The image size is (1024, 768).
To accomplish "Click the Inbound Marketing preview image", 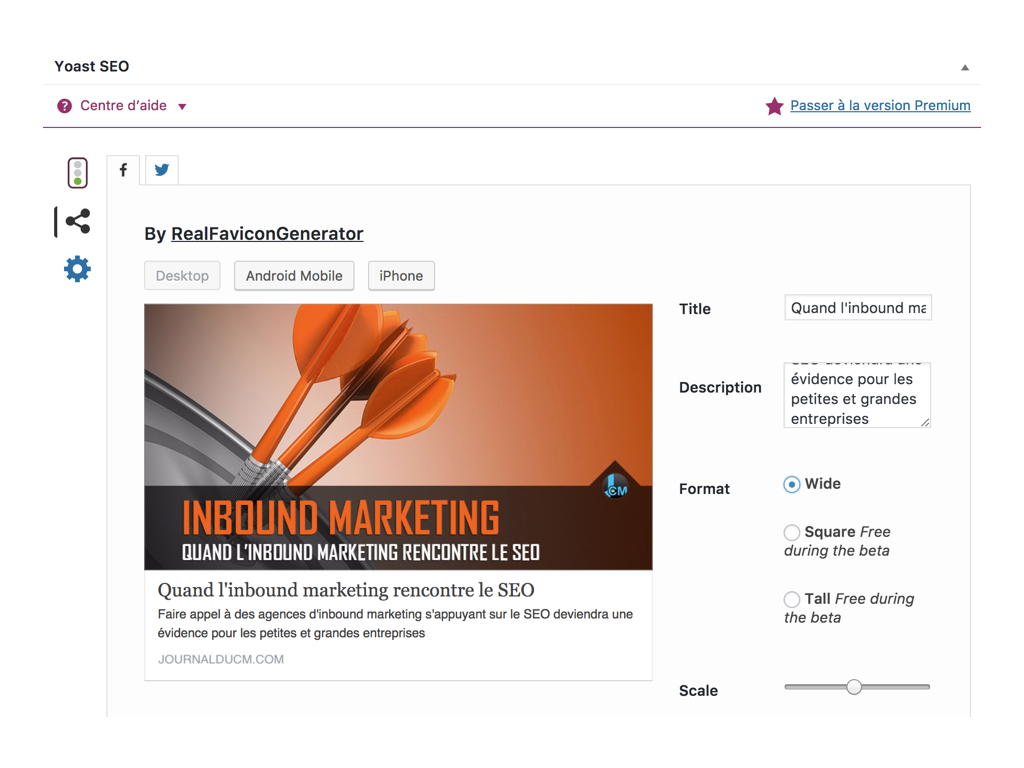I will (398, 437).
